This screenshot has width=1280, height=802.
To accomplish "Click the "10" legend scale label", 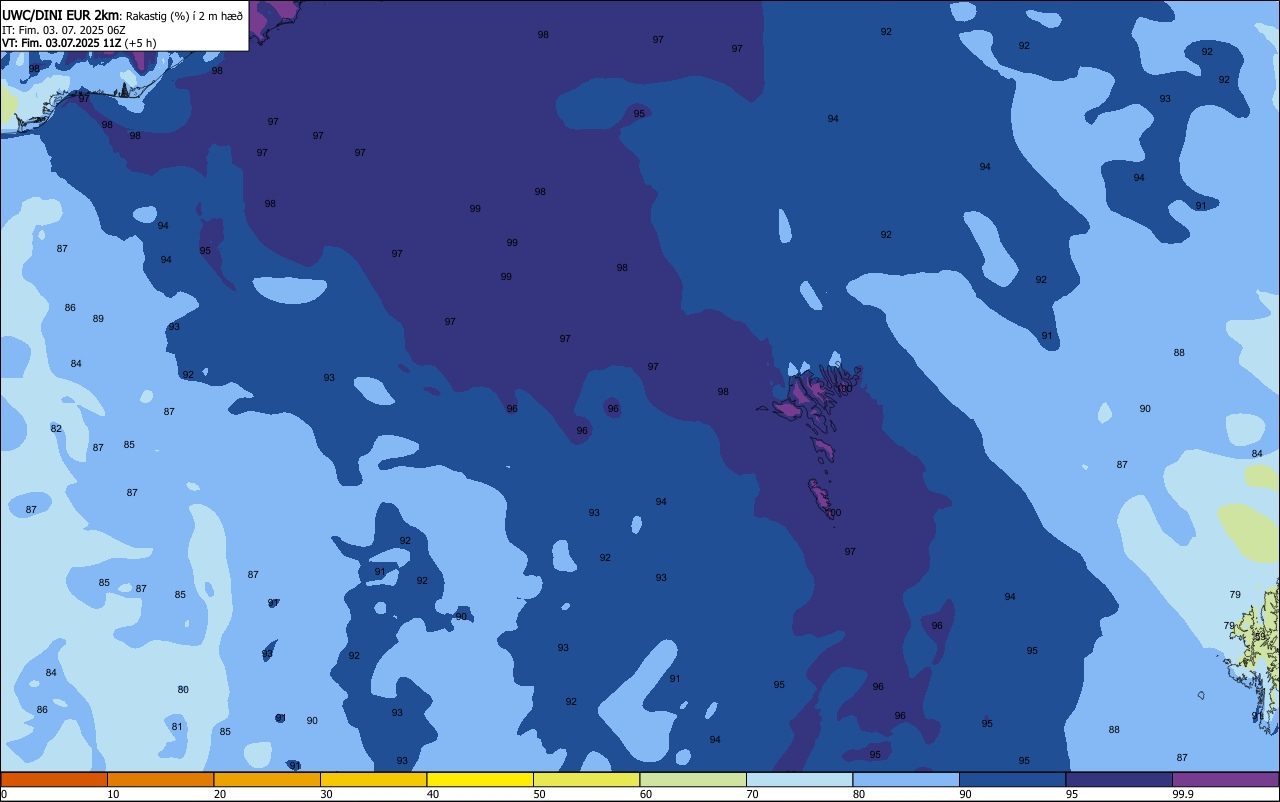I will 113,794.
